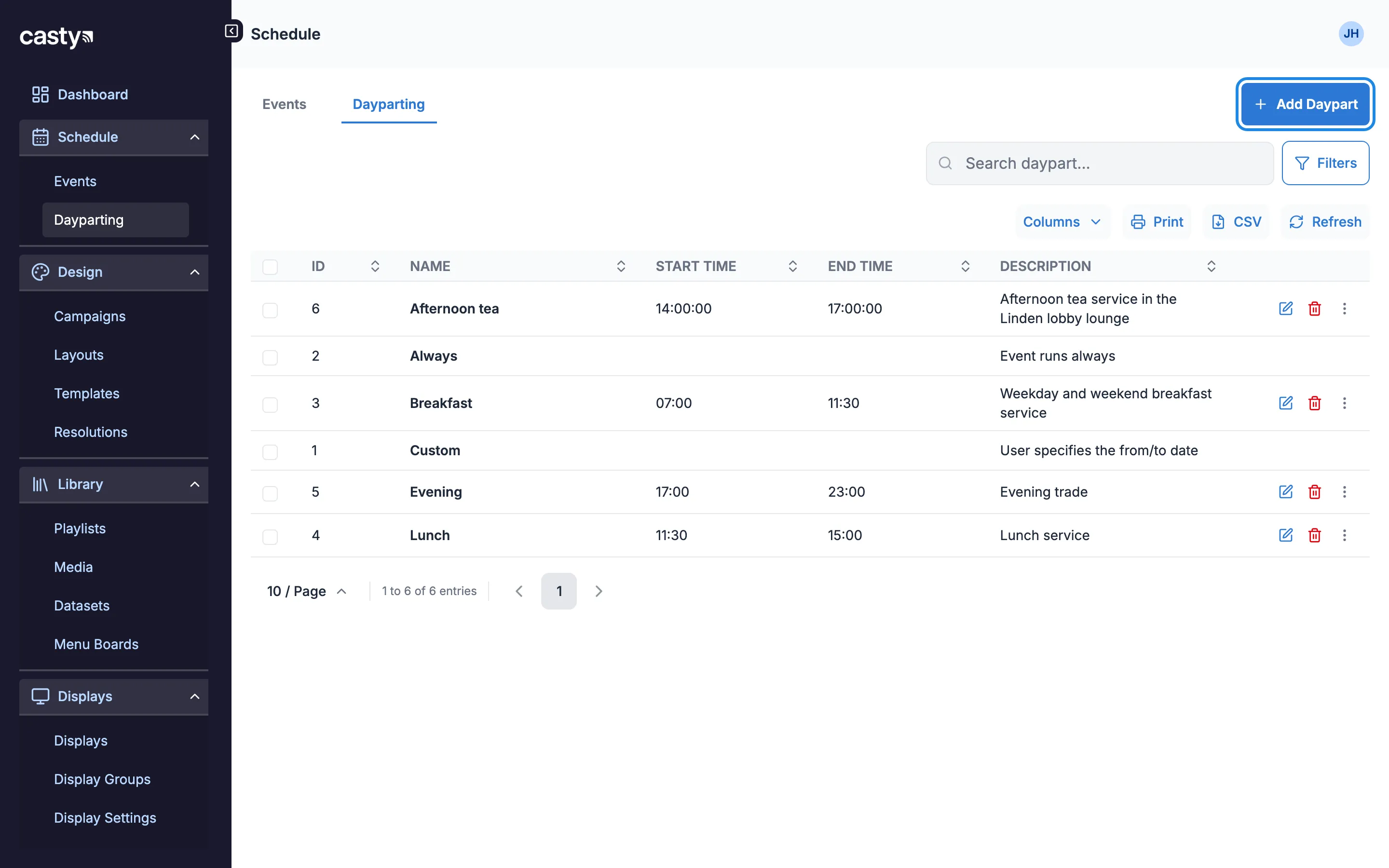The image size is (1389, 868).
Task: Open the 10 / Page size dropdown
Action: (307, 591)
